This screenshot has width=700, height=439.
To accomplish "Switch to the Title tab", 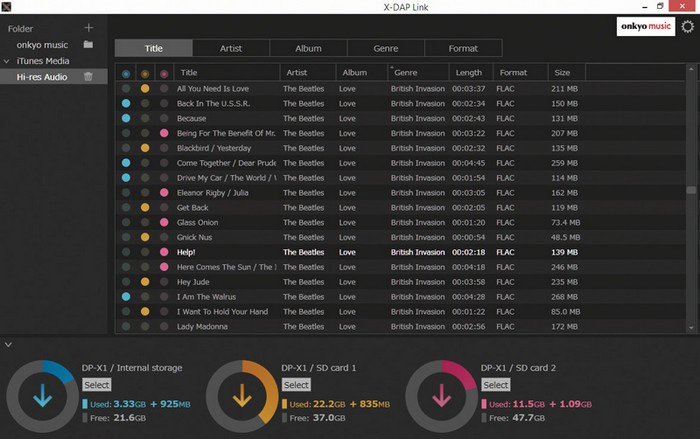I will tap(154, 48).
